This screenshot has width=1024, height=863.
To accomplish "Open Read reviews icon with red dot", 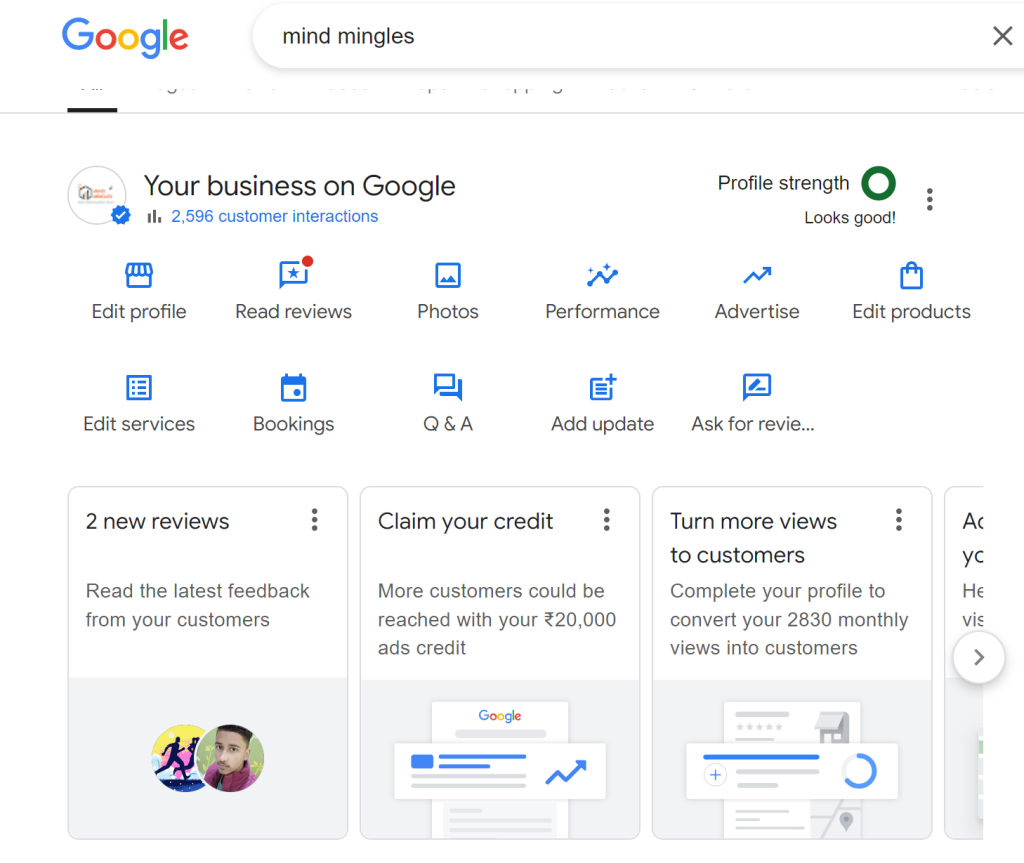I will 293,276.
